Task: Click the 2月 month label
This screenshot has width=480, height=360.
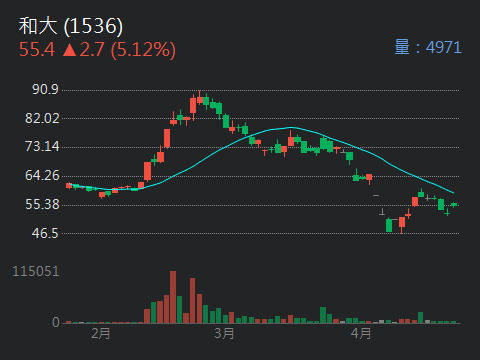Action: [x=101, y=333]
